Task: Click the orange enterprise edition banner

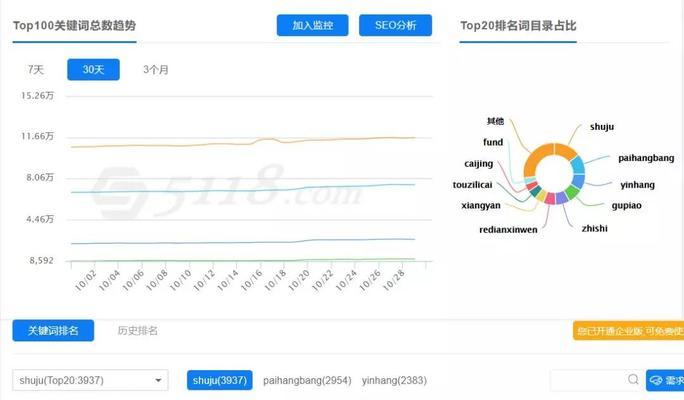Action: (628, 331)
